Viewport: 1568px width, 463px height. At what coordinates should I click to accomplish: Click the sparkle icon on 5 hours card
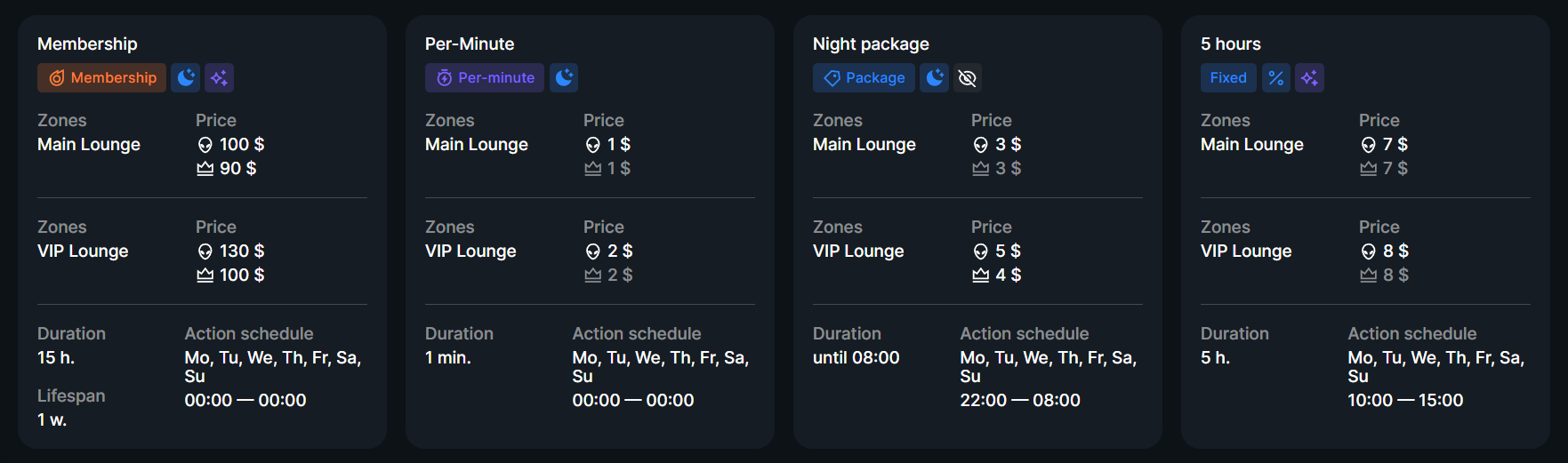pyautogui.click(x=1309, y=78)
